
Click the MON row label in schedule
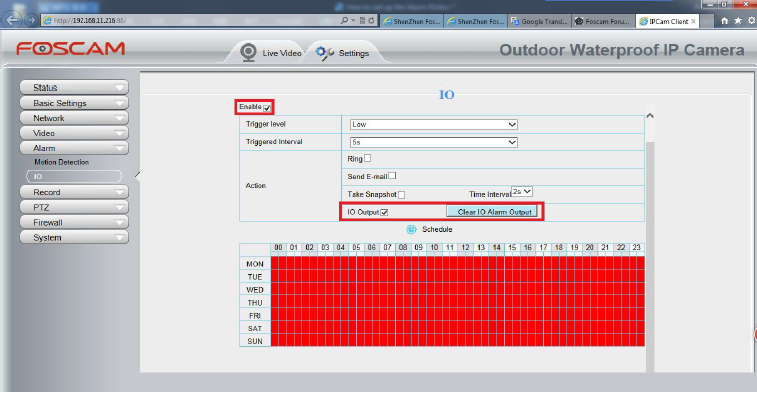(255, 264)
